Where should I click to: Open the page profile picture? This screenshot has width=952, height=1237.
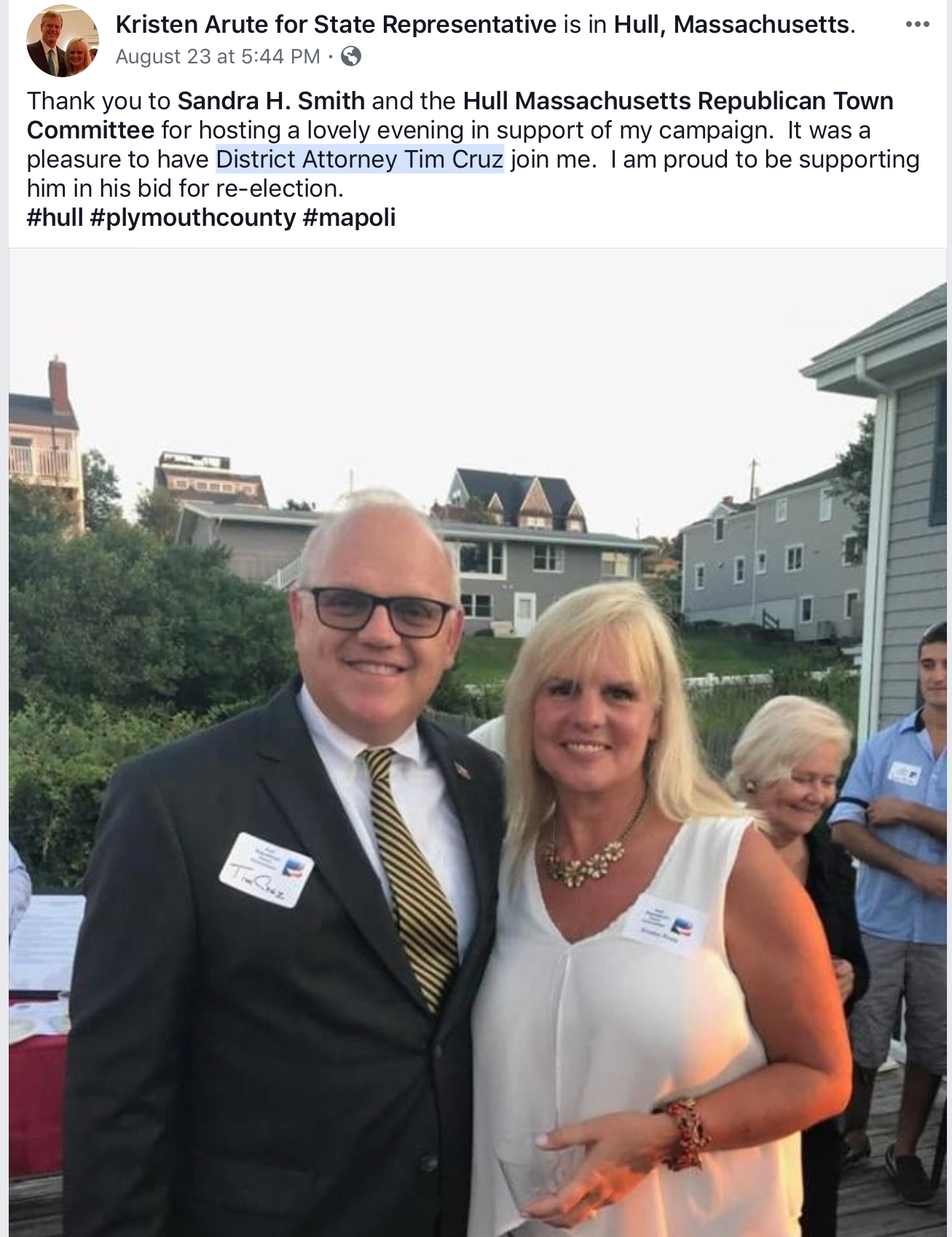[62, 40]
